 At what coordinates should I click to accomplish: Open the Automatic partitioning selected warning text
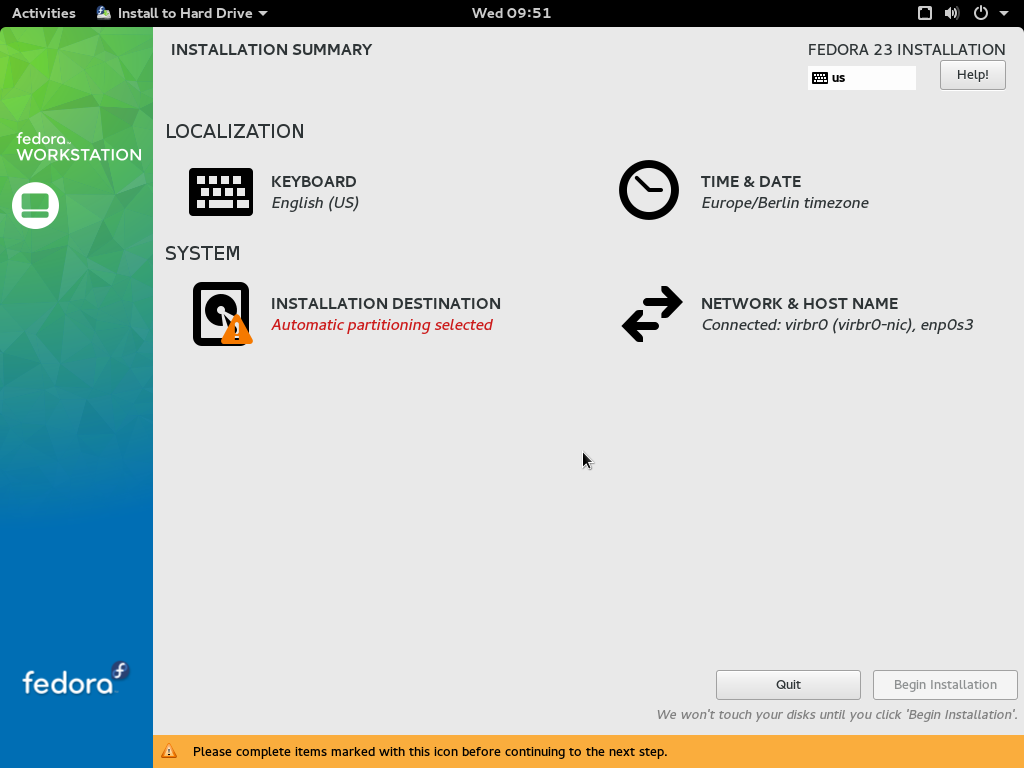(x=382, y=325)
